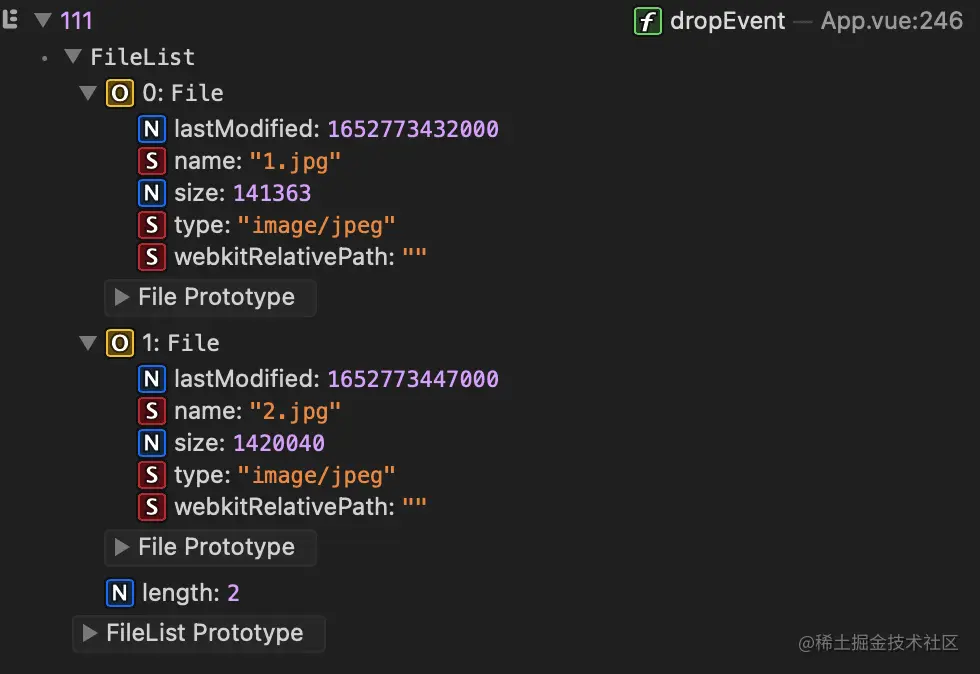Collapse the FileList disclosure triangle

click(x=73, y=58)
